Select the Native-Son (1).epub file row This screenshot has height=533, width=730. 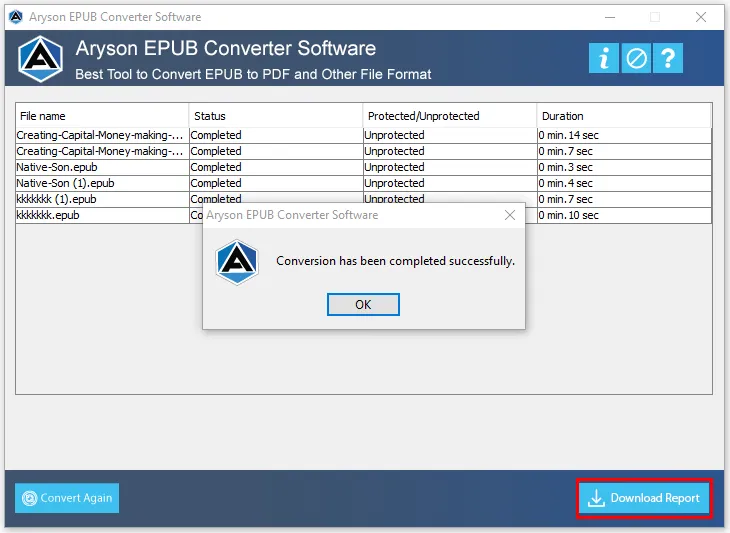click(x=363, y=183)
